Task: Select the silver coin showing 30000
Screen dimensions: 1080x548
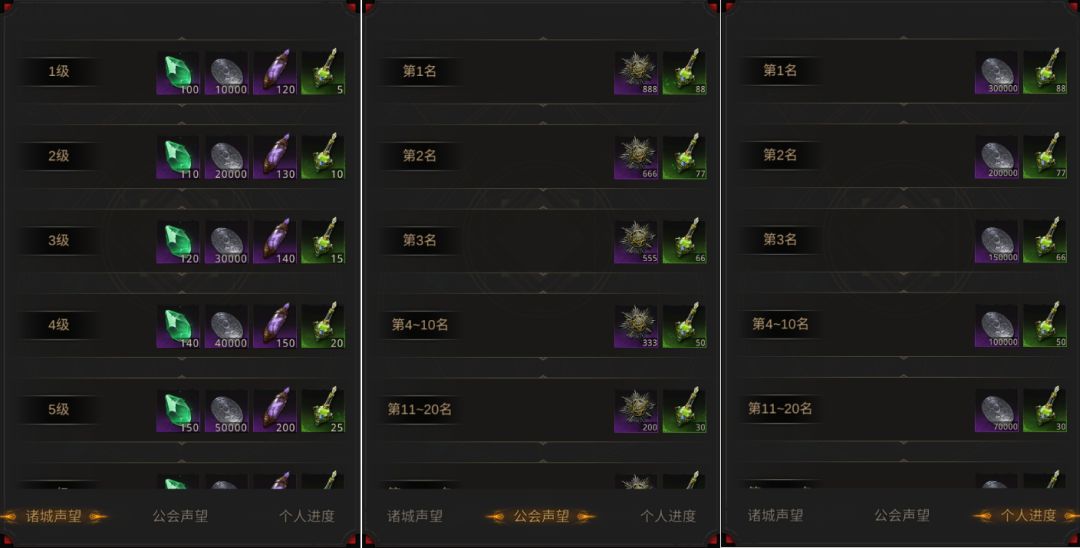Action: point(227,242)
